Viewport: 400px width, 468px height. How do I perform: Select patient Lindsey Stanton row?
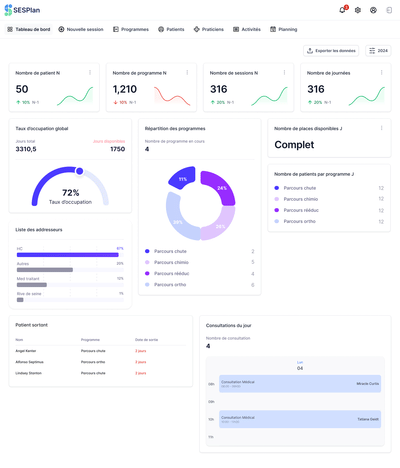tap(101, 373)
